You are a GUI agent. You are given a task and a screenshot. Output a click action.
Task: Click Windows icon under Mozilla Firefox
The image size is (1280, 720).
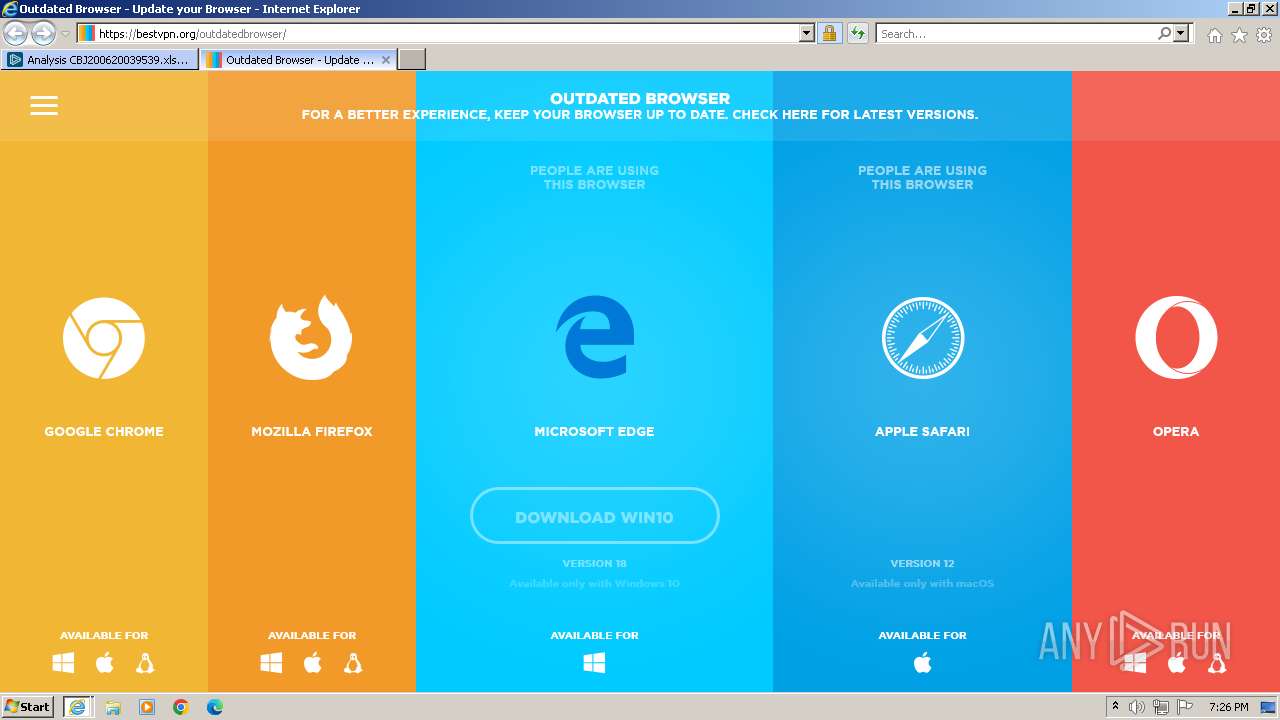click(271, 663)
